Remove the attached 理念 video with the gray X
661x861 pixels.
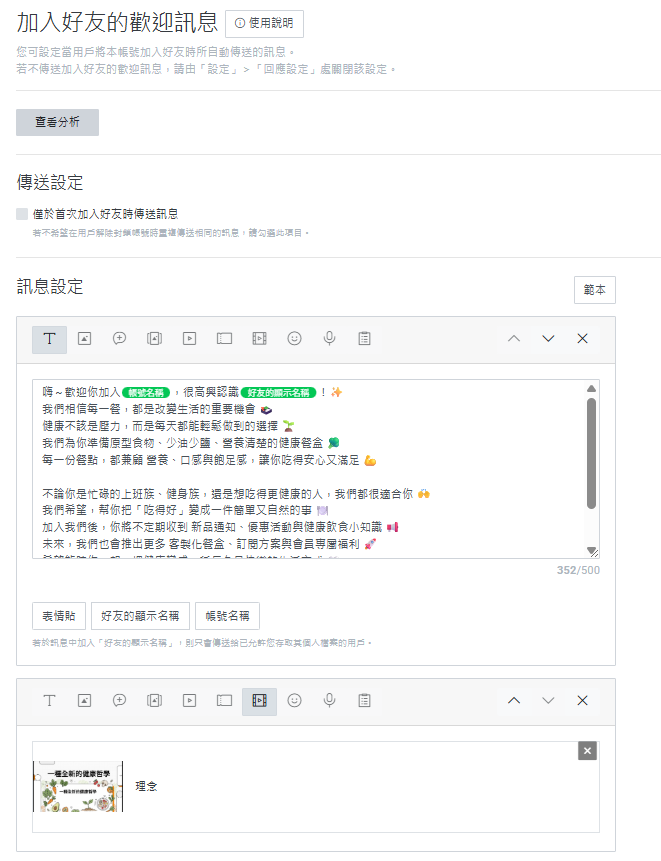pyautogui.click(x=587, y=751)
